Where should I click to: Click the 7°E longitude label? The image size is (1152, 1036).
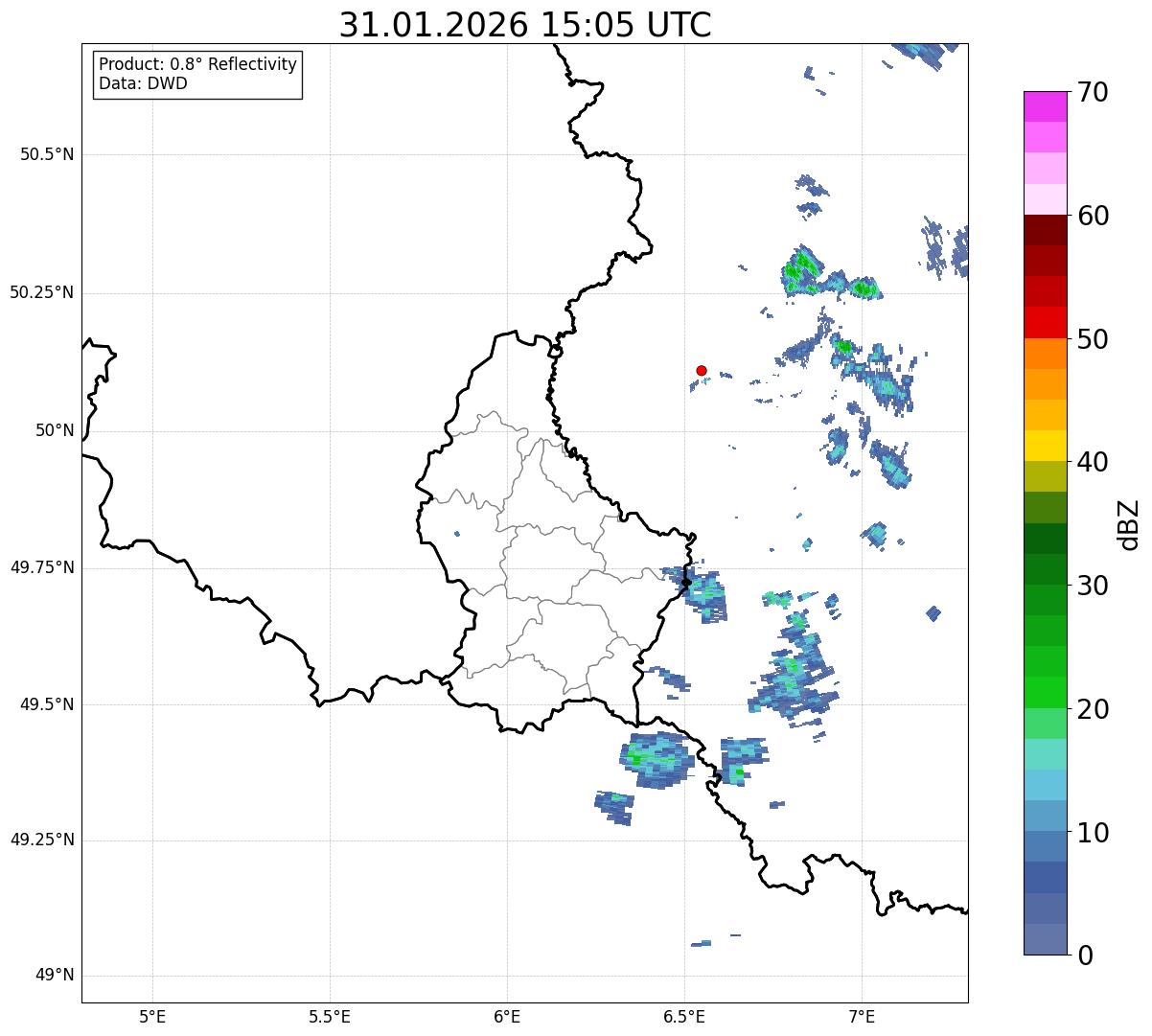pyautogui.click(x=863, y=1016)
